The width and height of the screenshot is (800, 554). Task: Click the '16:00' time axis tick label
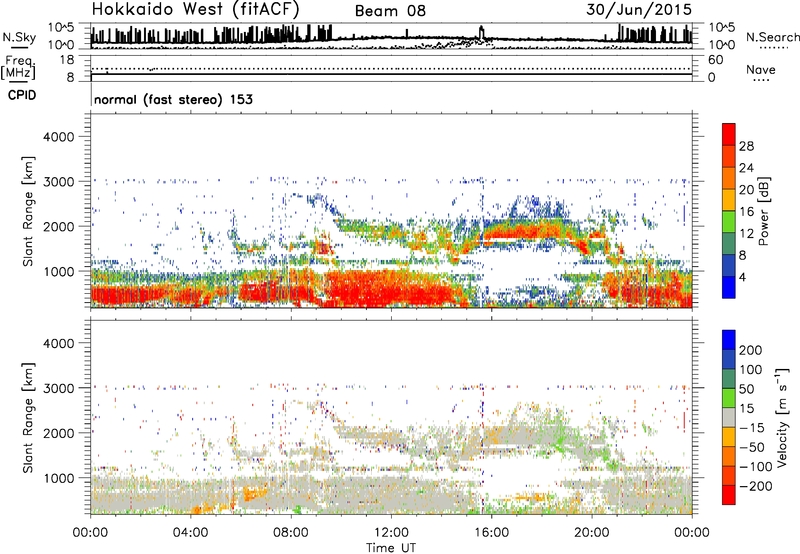coord(491,533)
